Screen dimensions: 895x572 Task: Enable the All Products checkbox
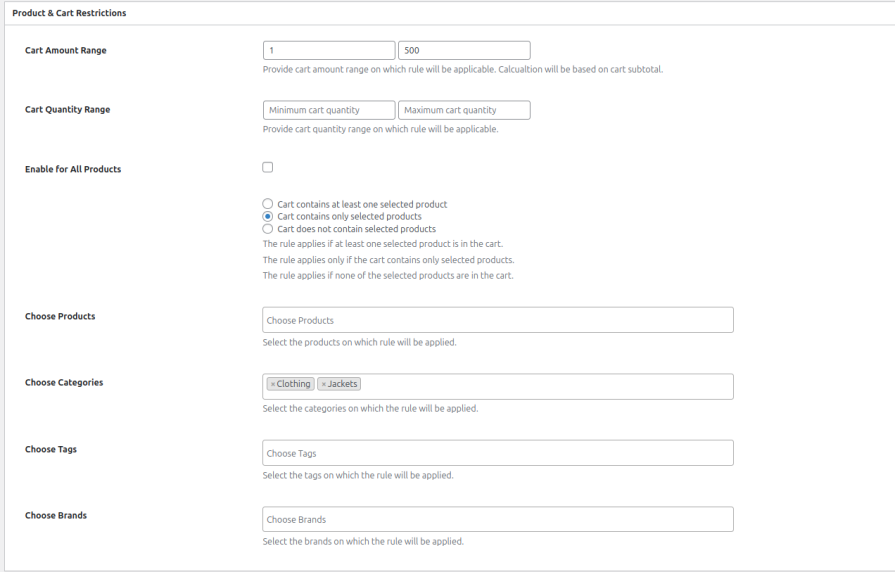[x=267, y=167]
